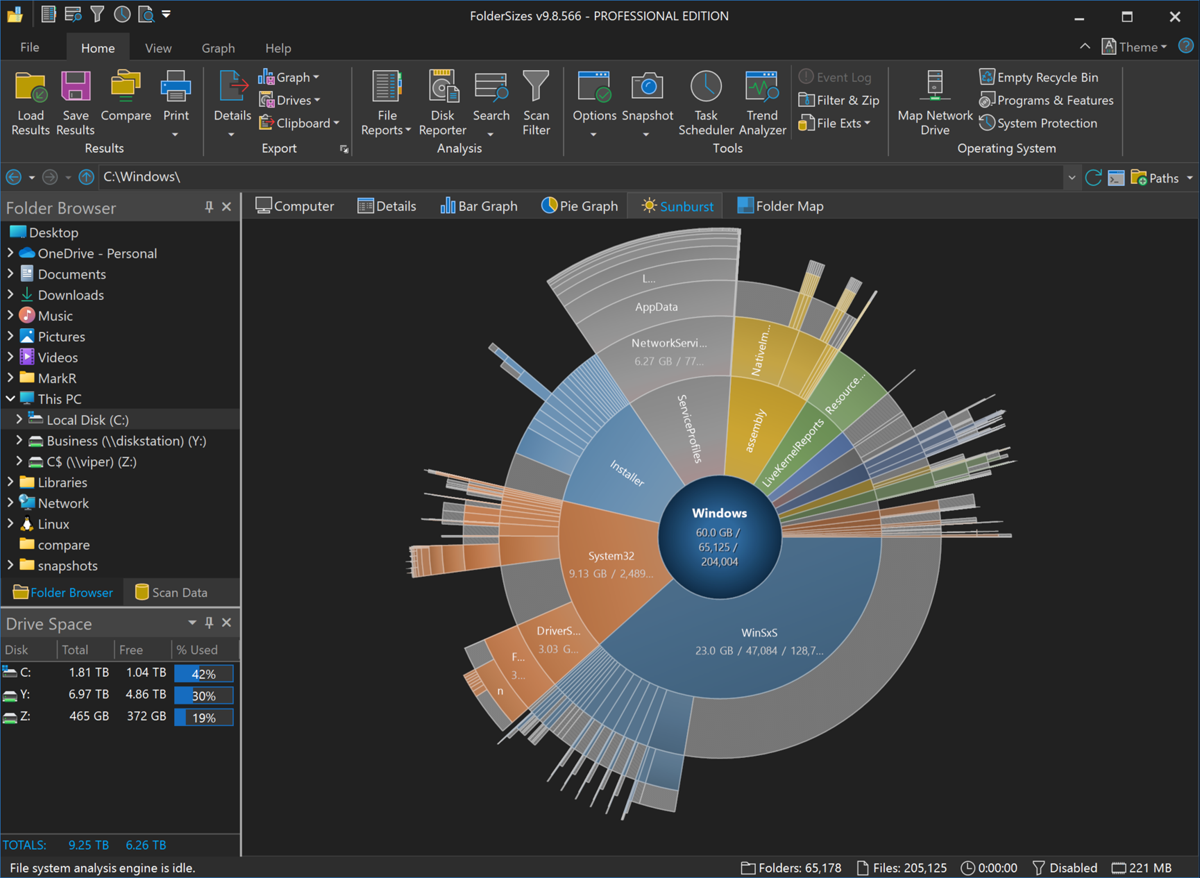Open the Clipboard dropdown
The width and height of the screenshot is (1200, 878).
pyautogui.click(x=299, y=123)
